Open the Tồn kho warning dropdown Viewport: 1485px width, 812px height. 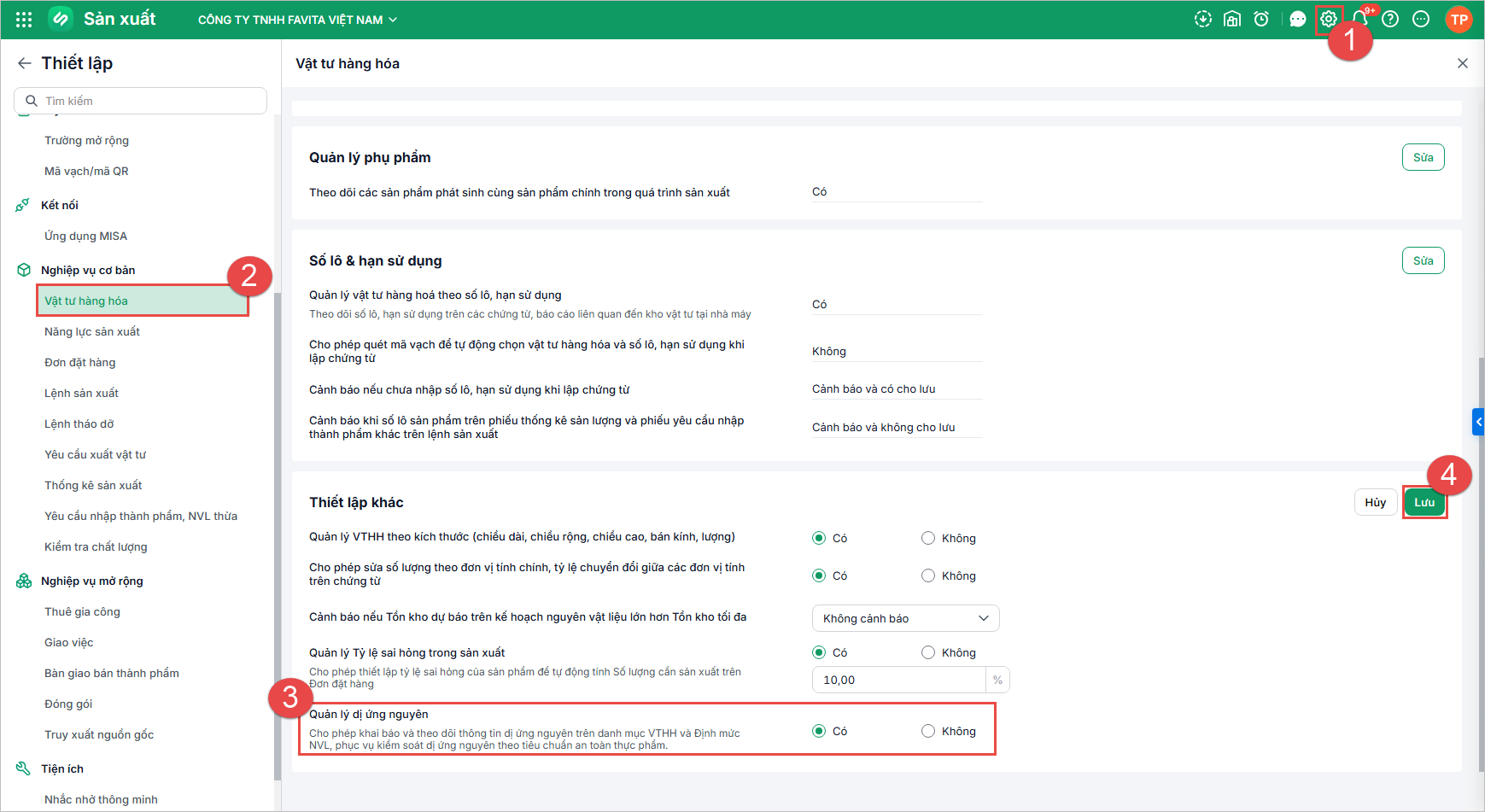pyautogui.click(x=905, y=618)
